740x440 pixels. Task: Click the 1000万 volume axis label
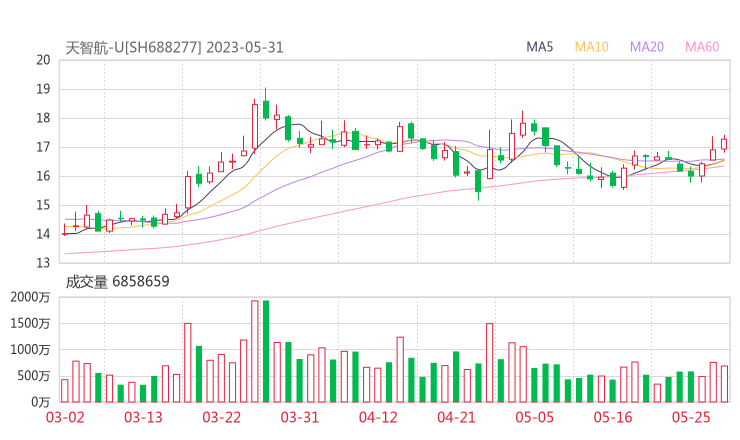tap(30, 350)
